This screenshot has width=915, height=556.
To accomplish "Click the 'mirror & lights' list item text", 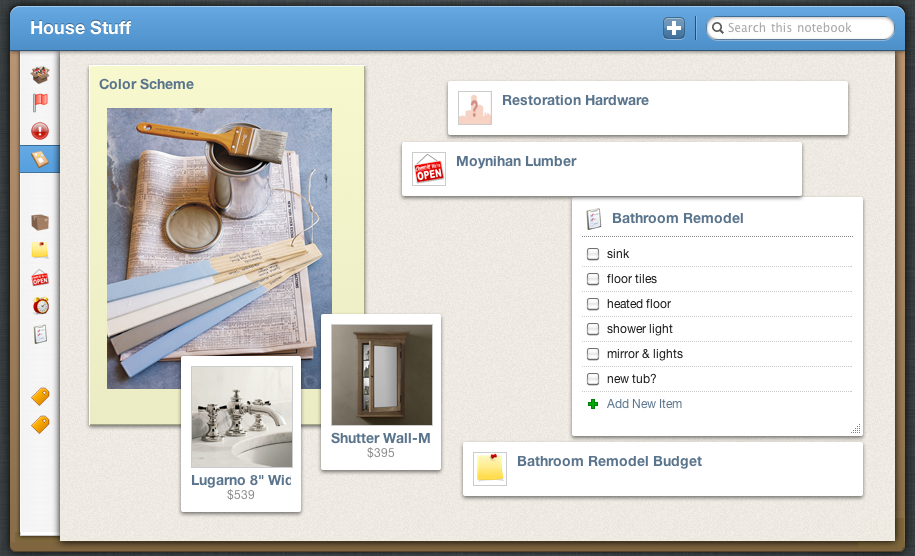I will pos(644,354).
